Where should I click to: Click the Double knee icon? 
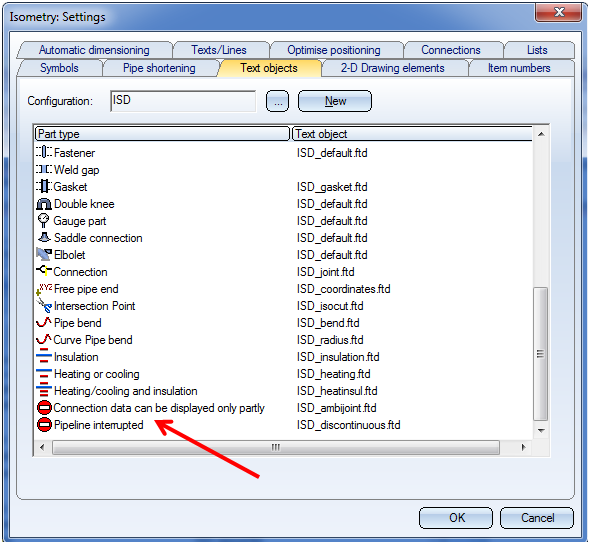[44, 204]
